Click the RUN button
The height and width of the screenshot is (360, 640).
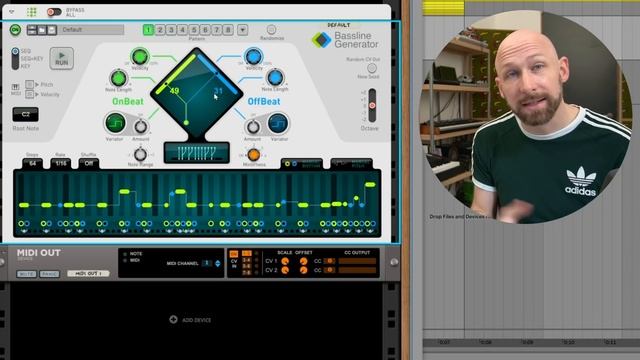click(62, 58)
